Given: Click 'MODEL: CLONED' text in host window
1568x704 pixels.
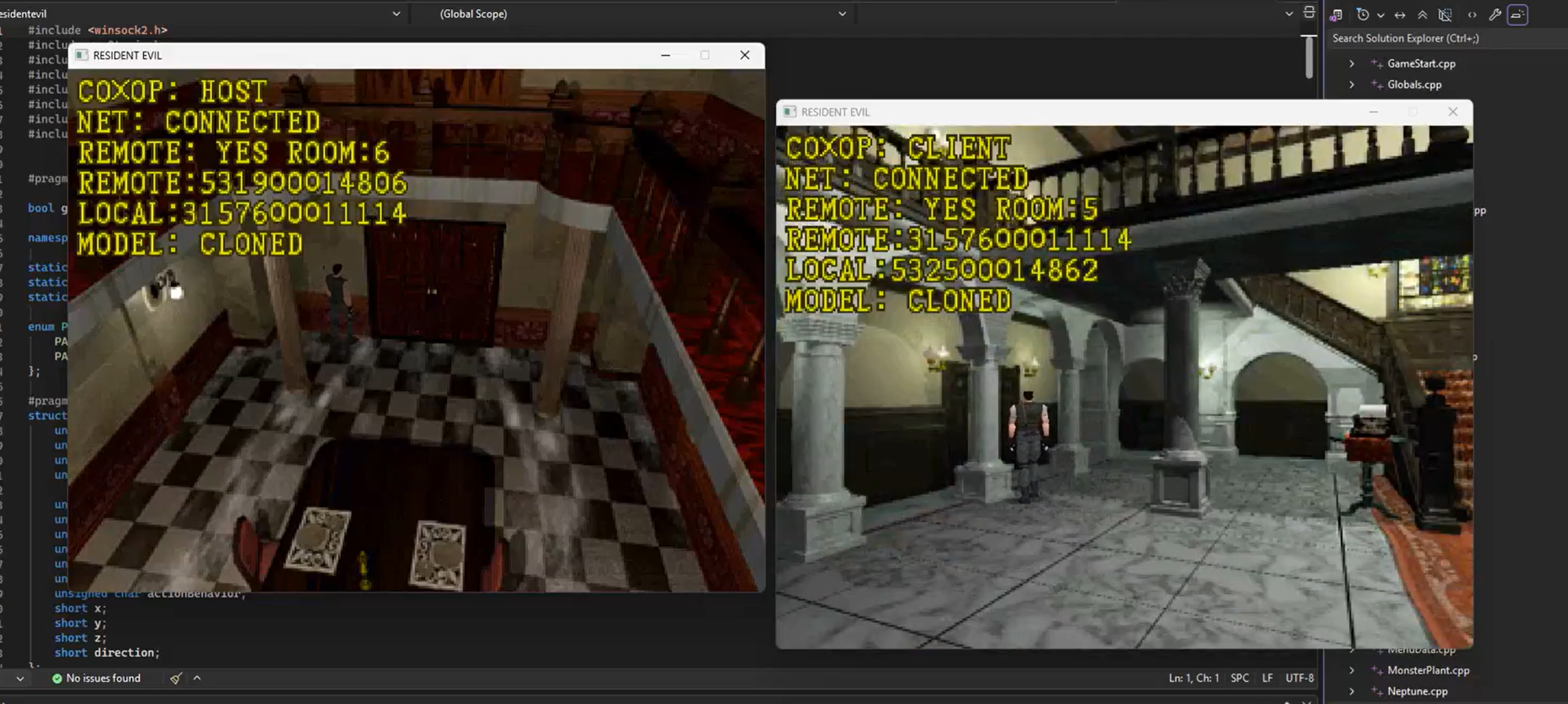Looking at the screenshot, I should (190, 244).
